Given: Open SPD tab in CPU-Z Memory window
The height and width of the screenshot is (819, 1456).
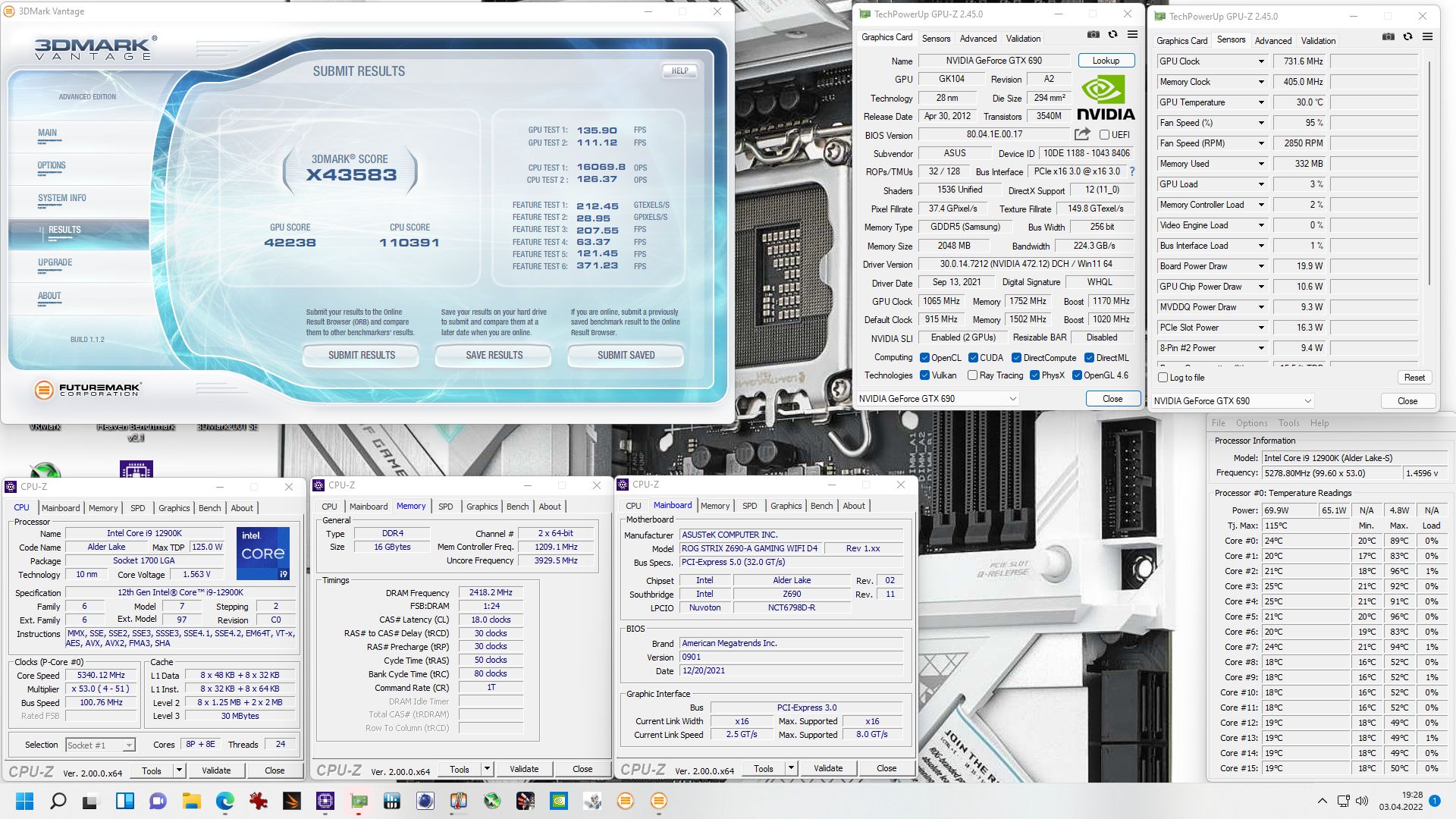Looking at the screenshot, I should 446,507.
